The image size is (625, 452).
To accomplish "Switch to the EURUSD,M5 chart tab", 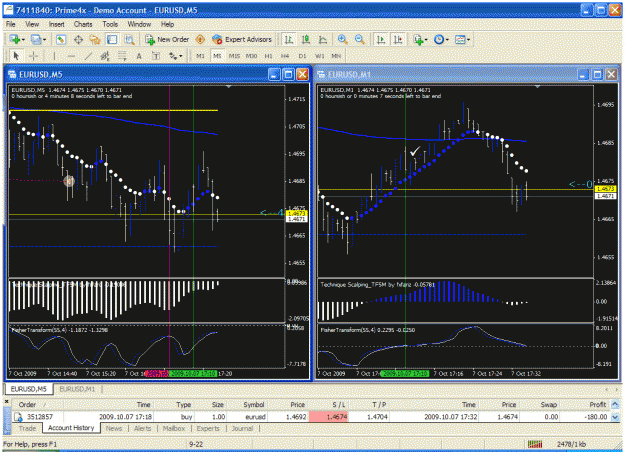I will coord(28,389).
